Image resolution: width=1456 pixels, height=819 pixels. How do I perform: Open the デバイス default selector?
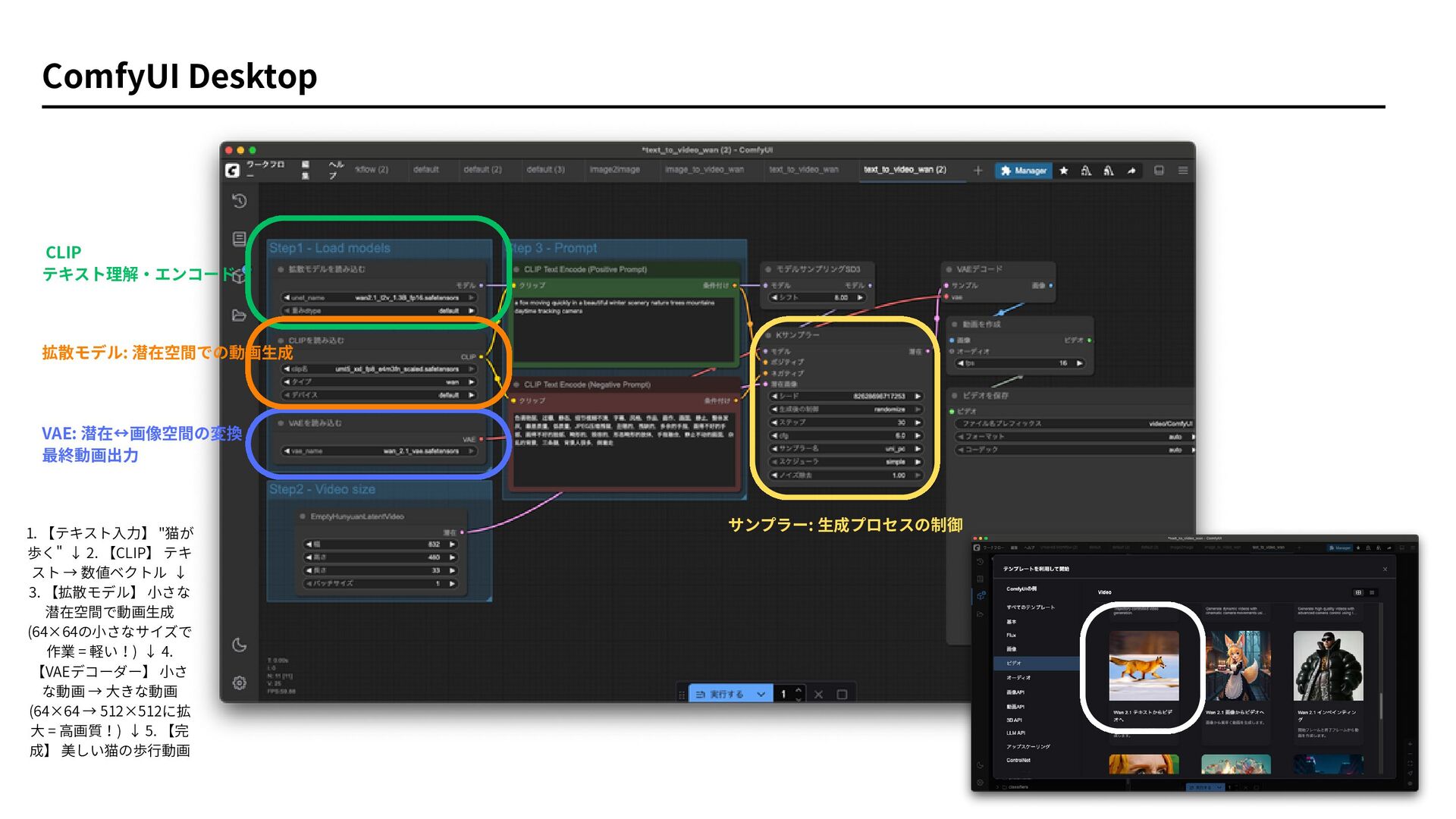click(379, 395)
